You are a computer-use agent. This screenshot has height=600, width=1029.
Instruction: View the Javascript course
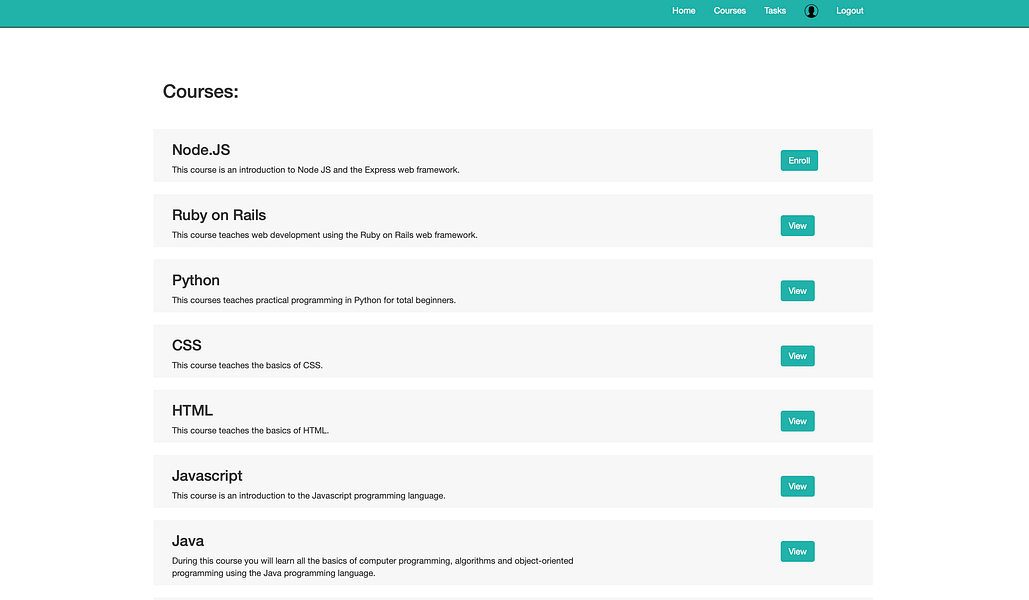point(797,486)
